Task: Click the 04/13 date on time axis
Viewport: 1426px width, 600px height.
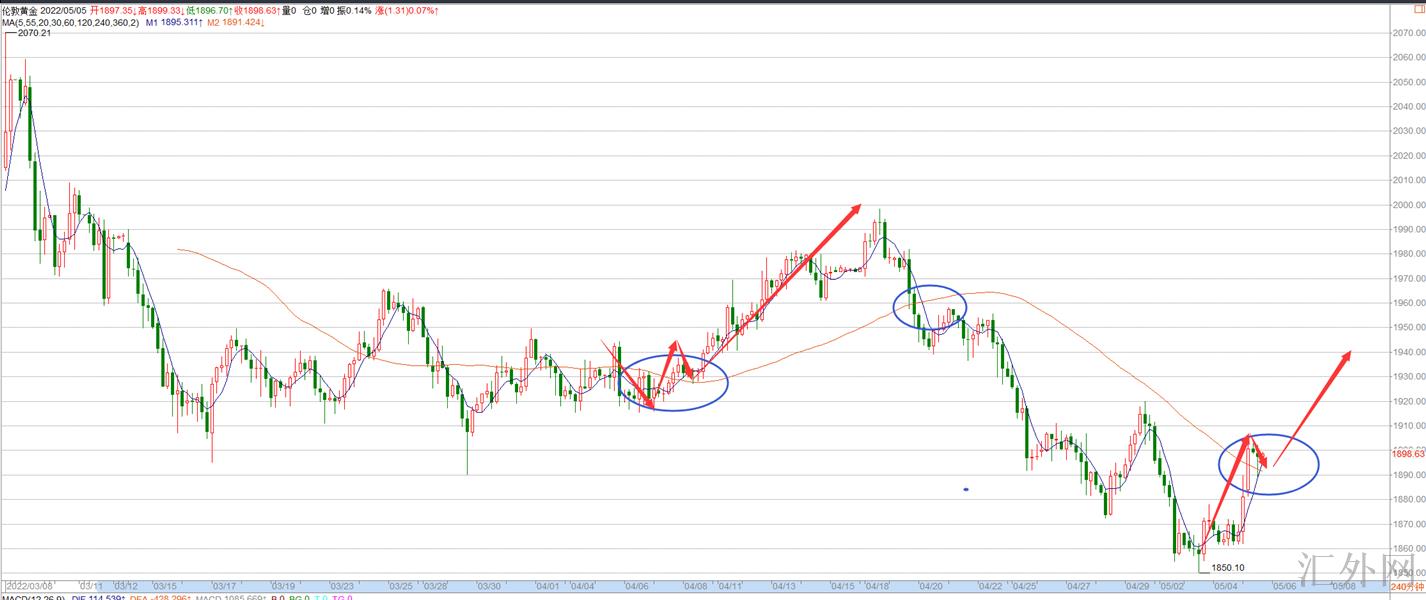Action: [x=783, y=586]
